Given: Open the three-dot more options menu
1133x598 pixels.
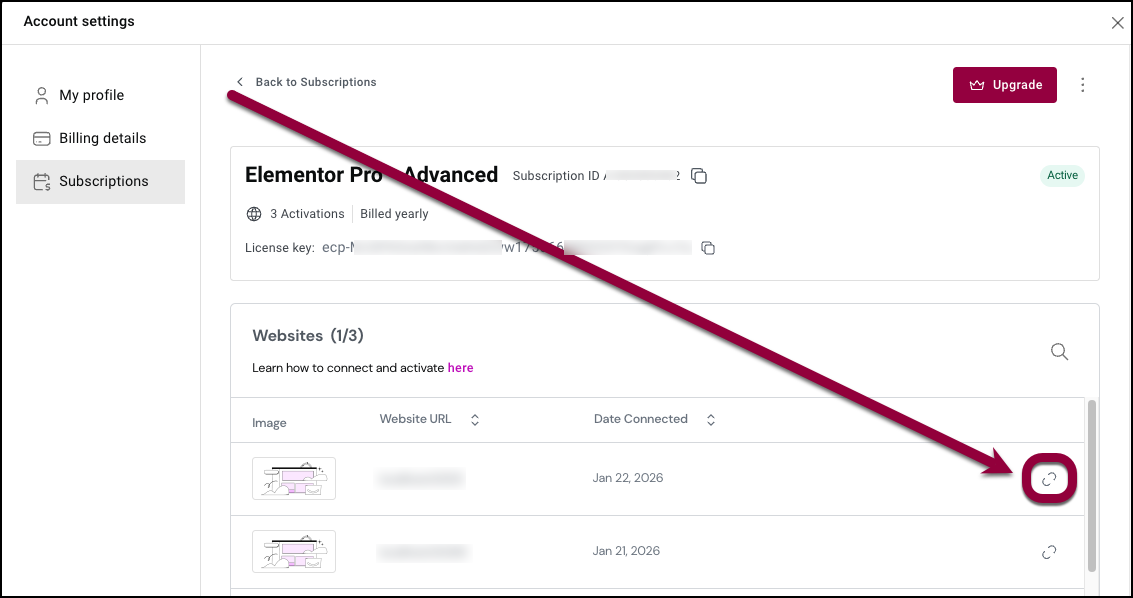Looking at the screenshot, I should tap(1082, 85).
